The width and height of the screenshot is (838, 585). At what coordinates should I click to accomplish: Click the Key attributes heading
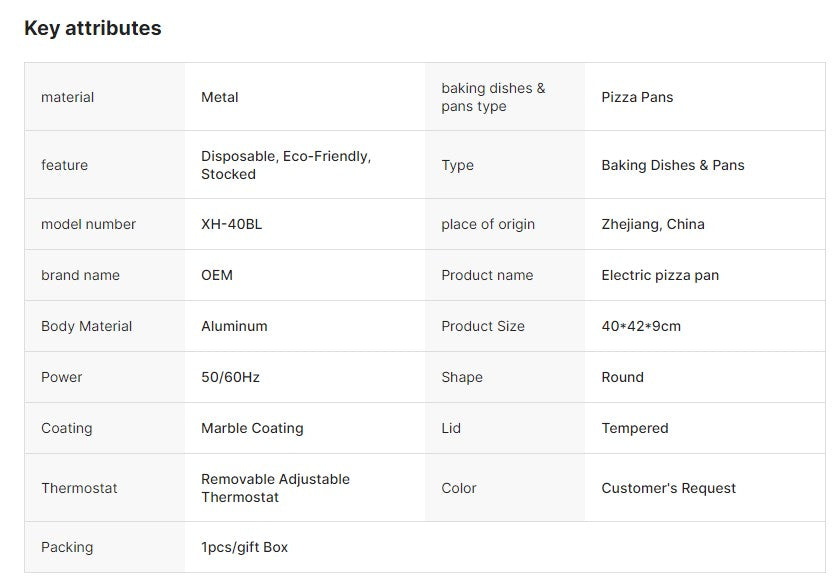92,28
